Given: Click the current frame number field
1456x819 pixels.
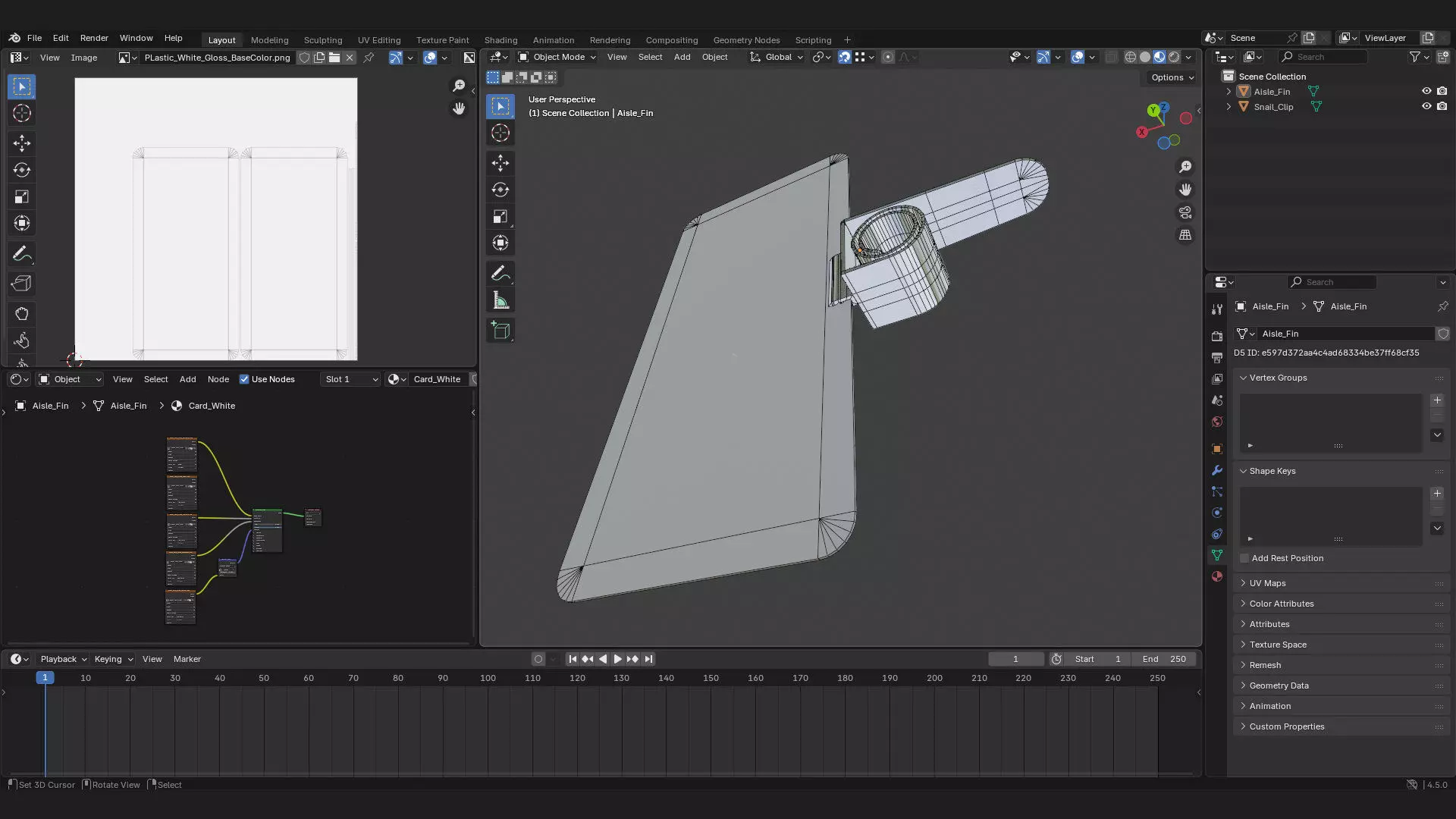Looking at the screenshot, I should coord(1015,659).
